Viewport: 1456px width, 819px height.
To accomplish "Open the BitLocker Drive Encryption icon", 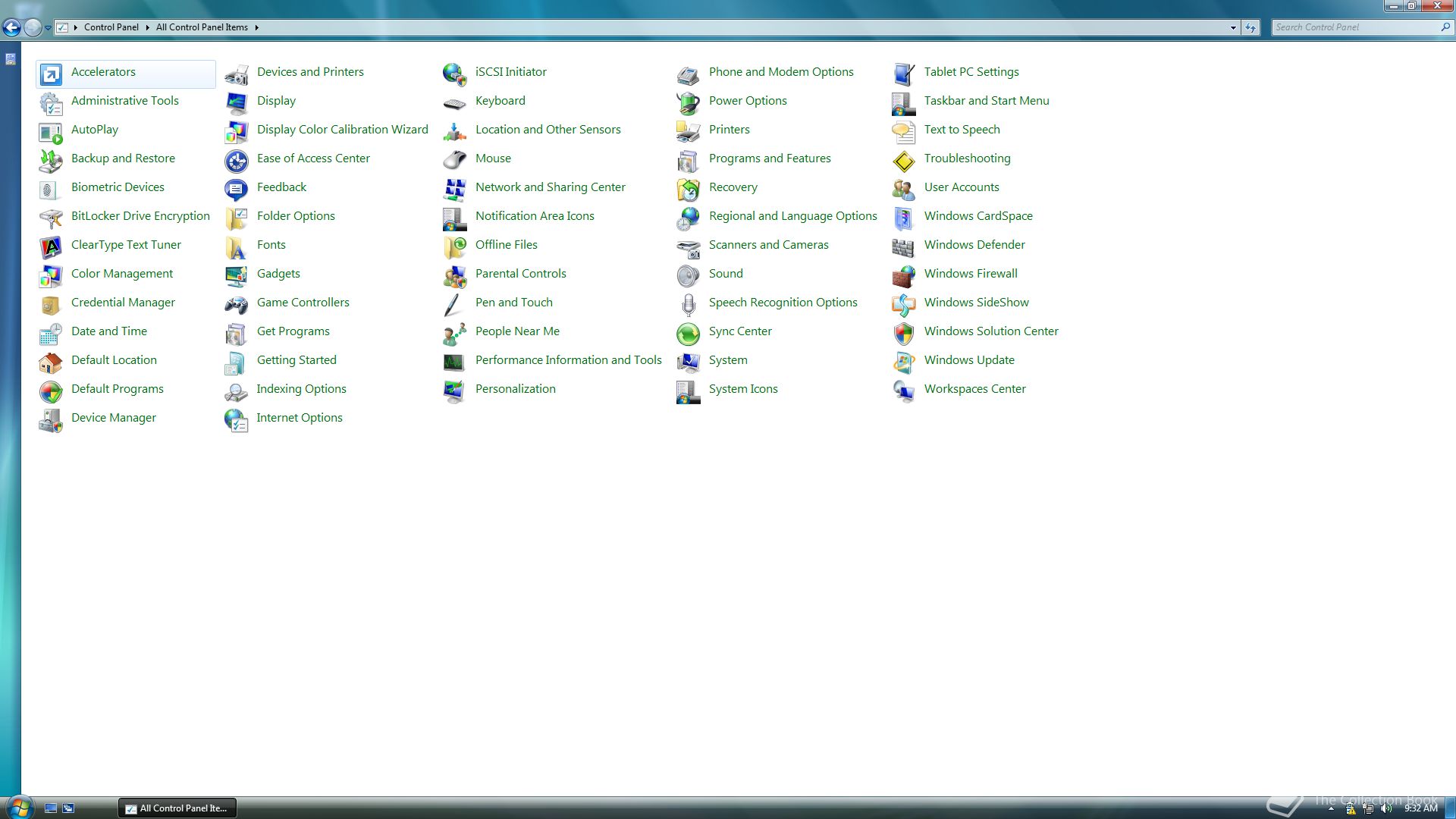I will pos(51,218).
